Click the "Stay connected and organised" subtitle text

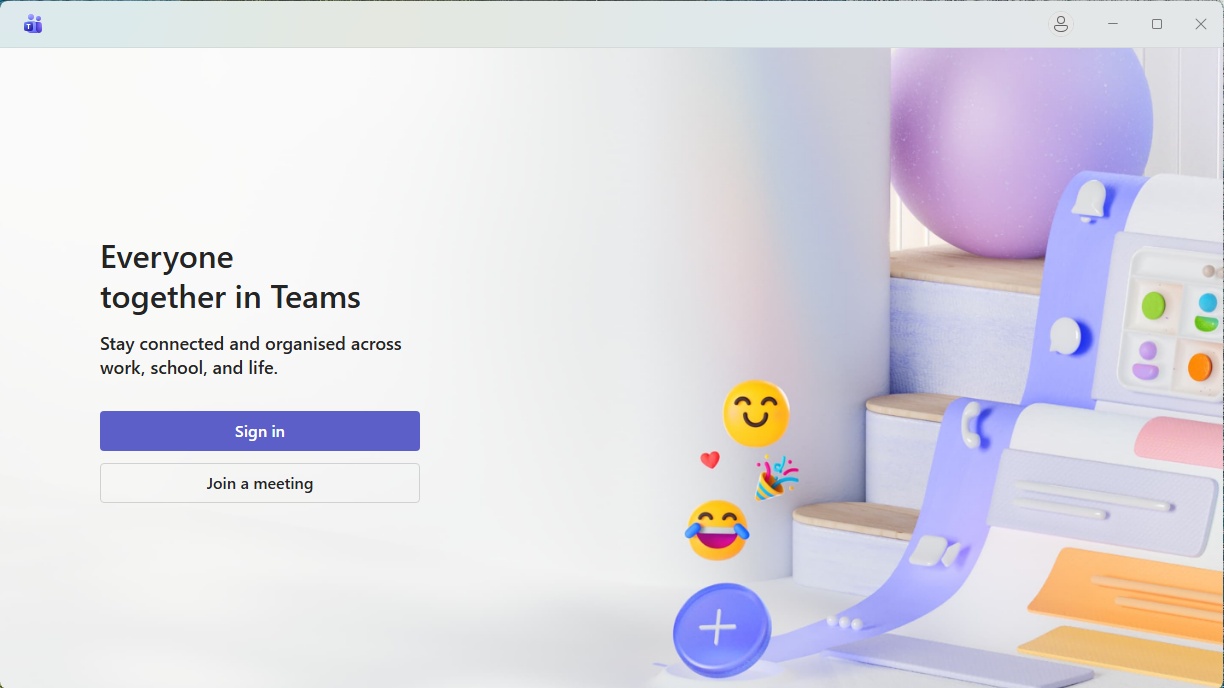(251, 355)
